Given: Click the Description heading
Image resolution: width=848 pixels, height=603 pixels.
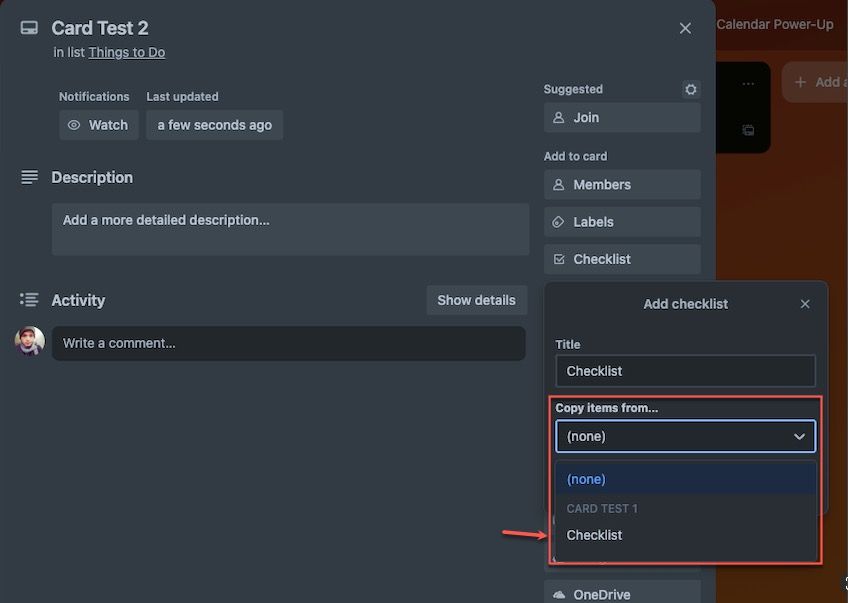Looking at the screenshot, I should [x=92, y=177].
